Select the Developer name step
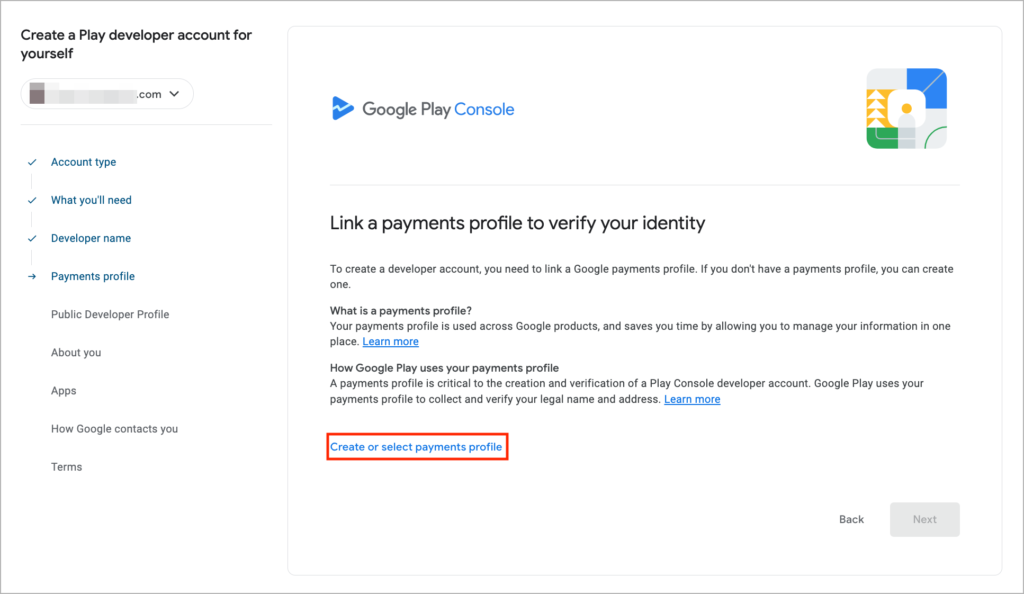Image resolution: width=1024 pixels, height=594 pixels. point(91,238)
